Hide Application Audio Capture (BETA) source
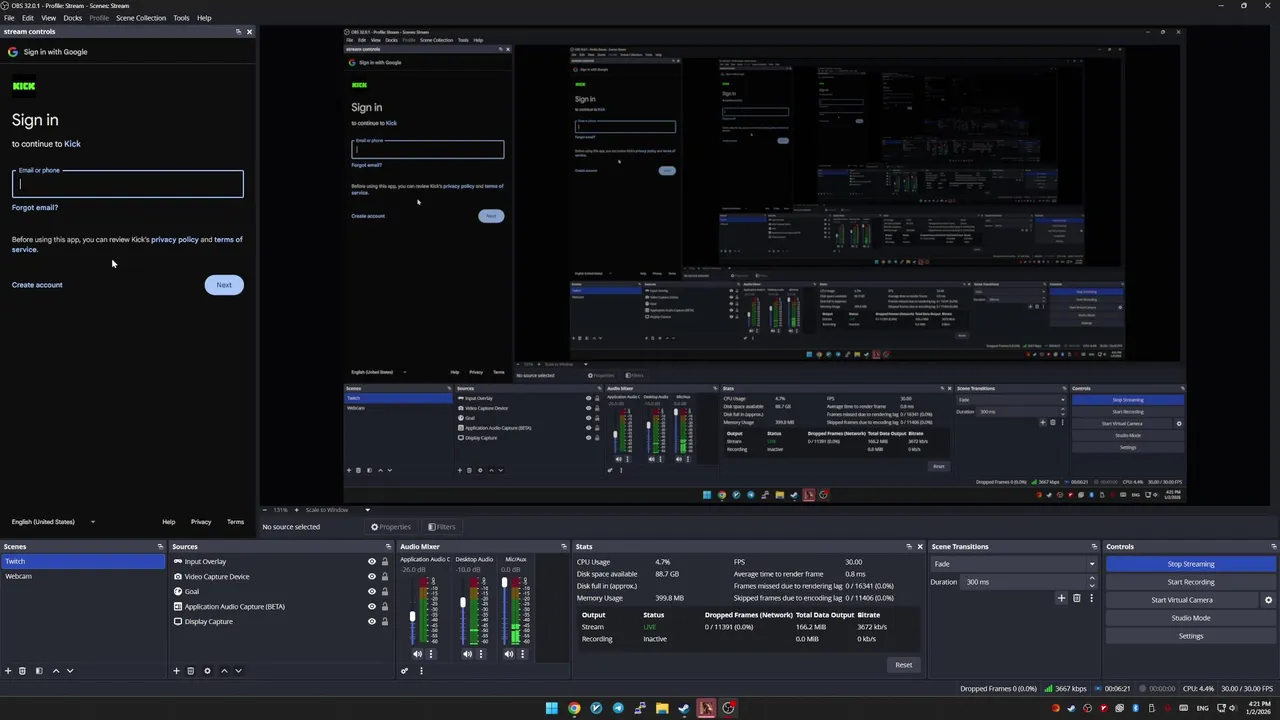The height and width of the screenshot is (720, 1280). pos(372,607)
